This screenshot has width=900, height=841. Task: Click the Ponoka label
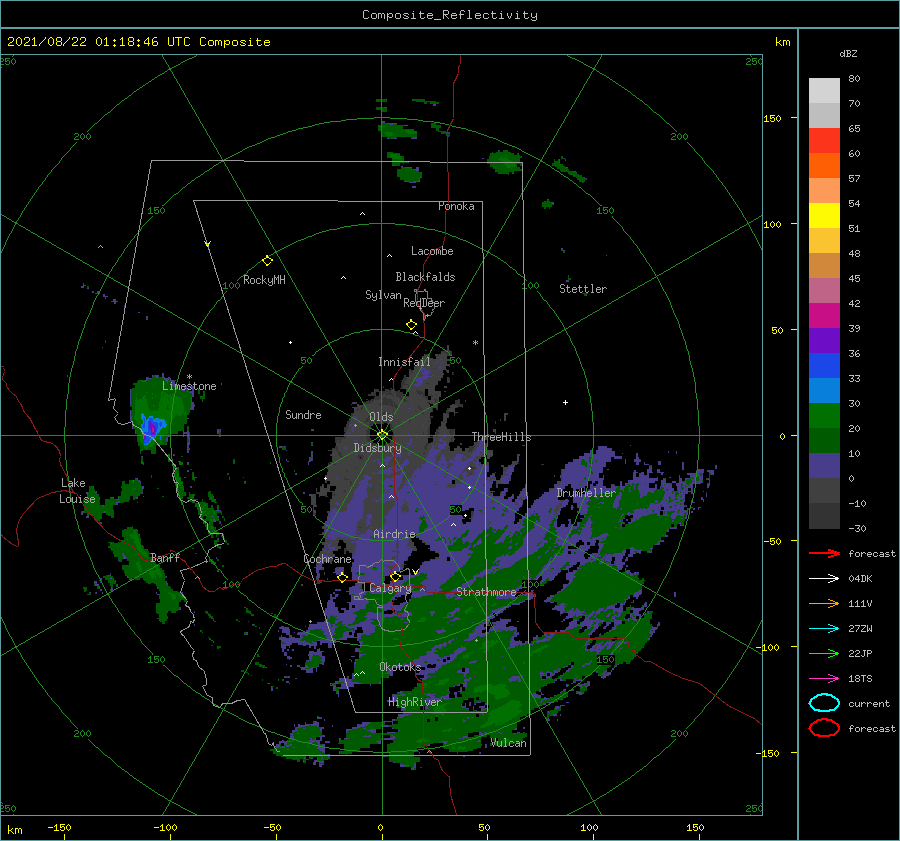[x=456, y=206]
